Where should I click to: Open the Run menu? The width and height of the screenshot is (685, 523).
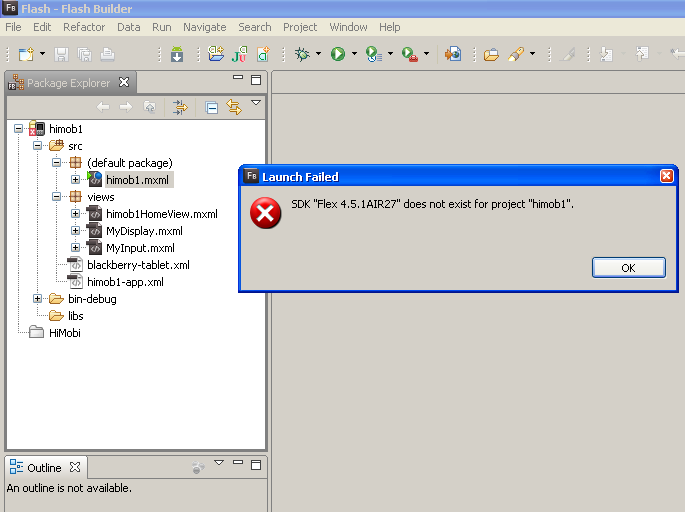[x=162, y=27]
